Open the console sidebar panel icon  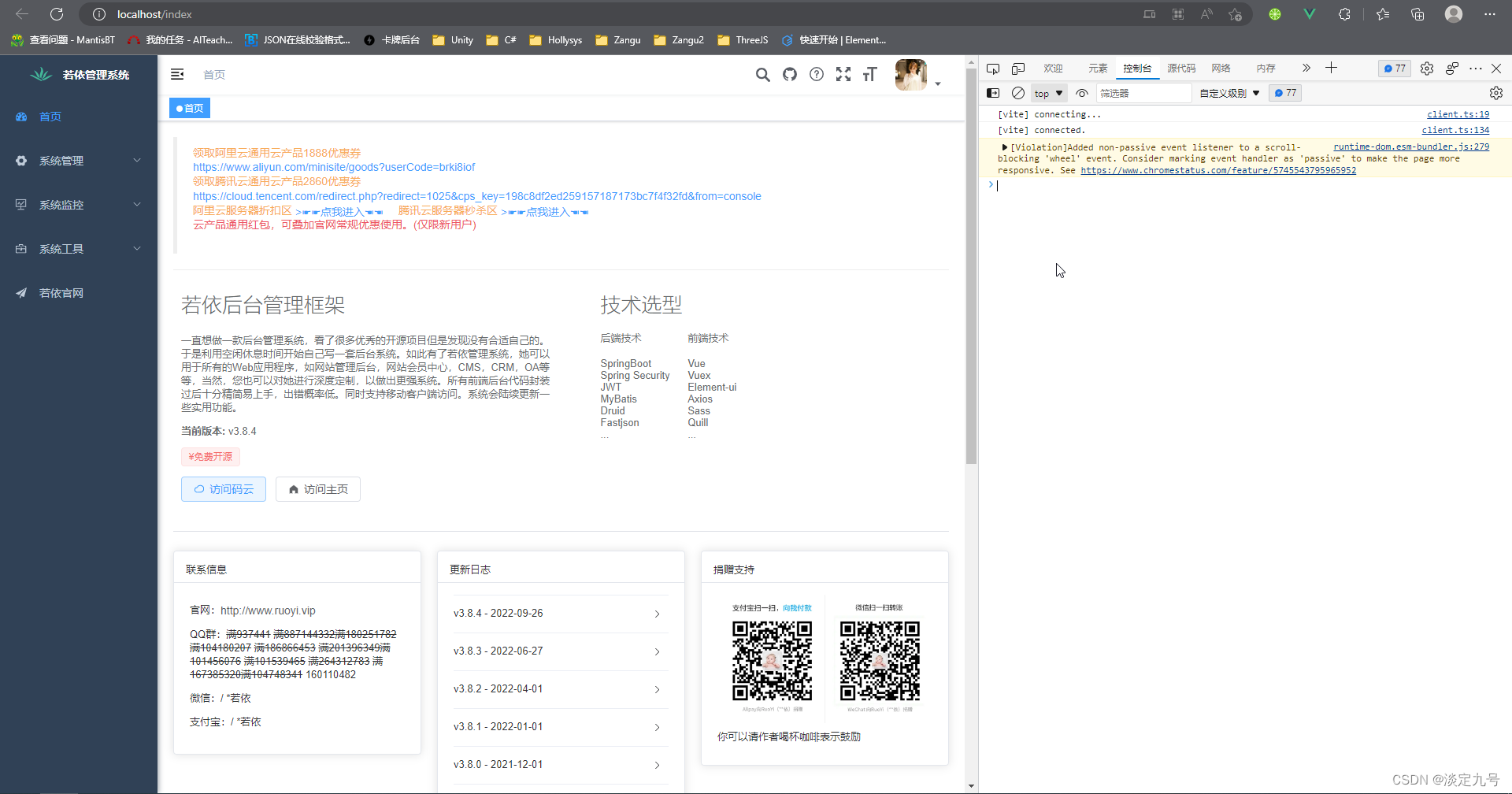click(x=992, y=93)
